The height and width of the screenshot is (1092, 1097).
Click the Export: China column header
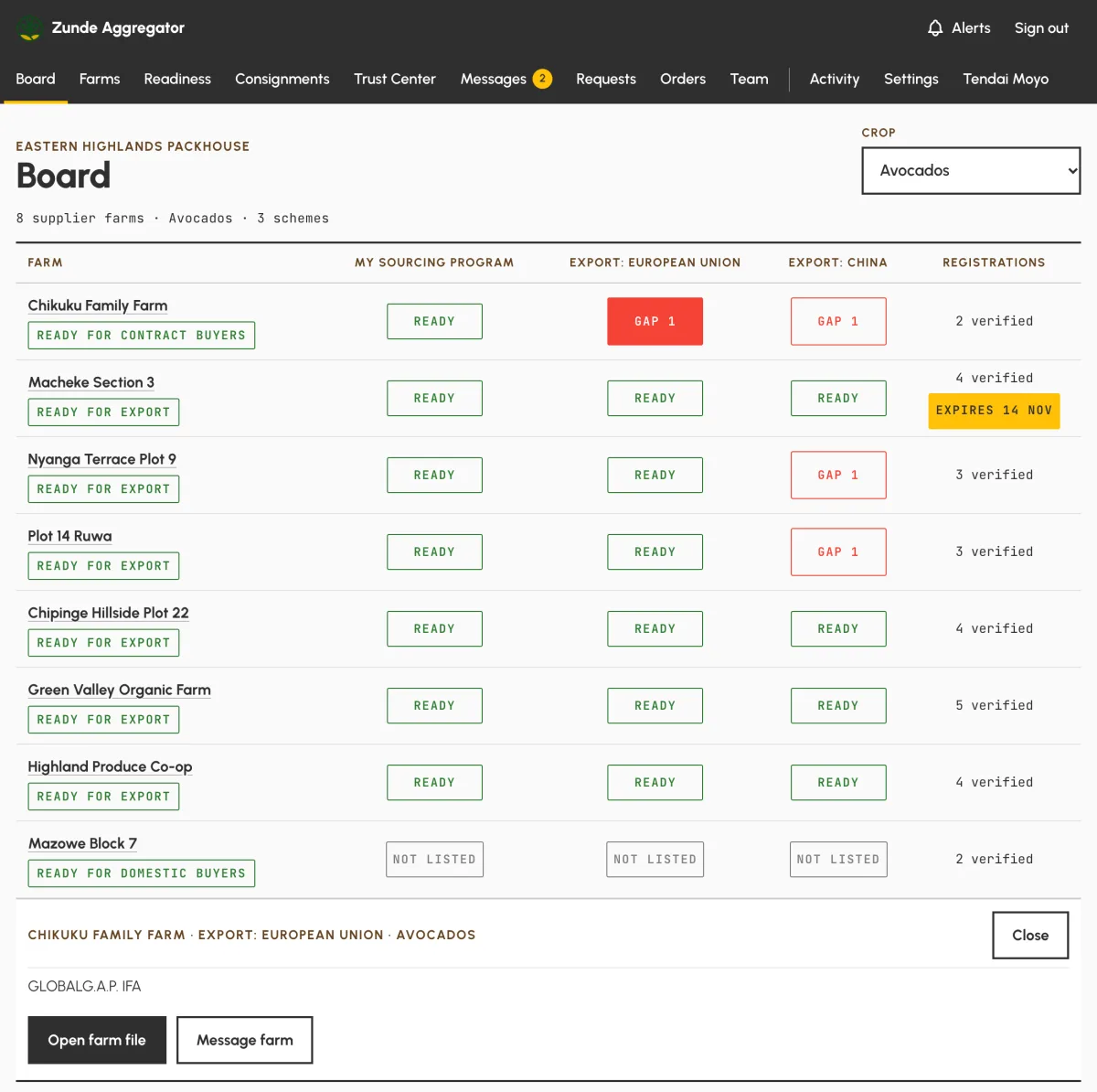tap(838, 262)
